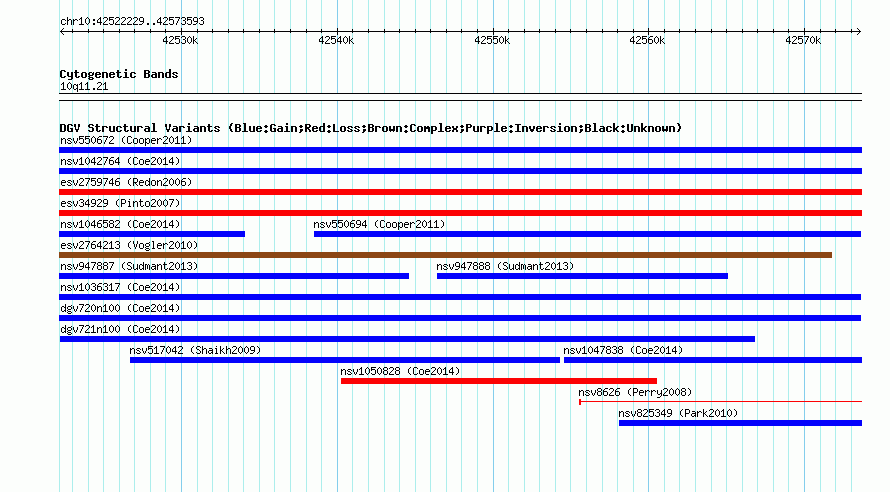890x492 pixels.
Task: Click the 42530k ruler label
Action: [x=180, y=40]
